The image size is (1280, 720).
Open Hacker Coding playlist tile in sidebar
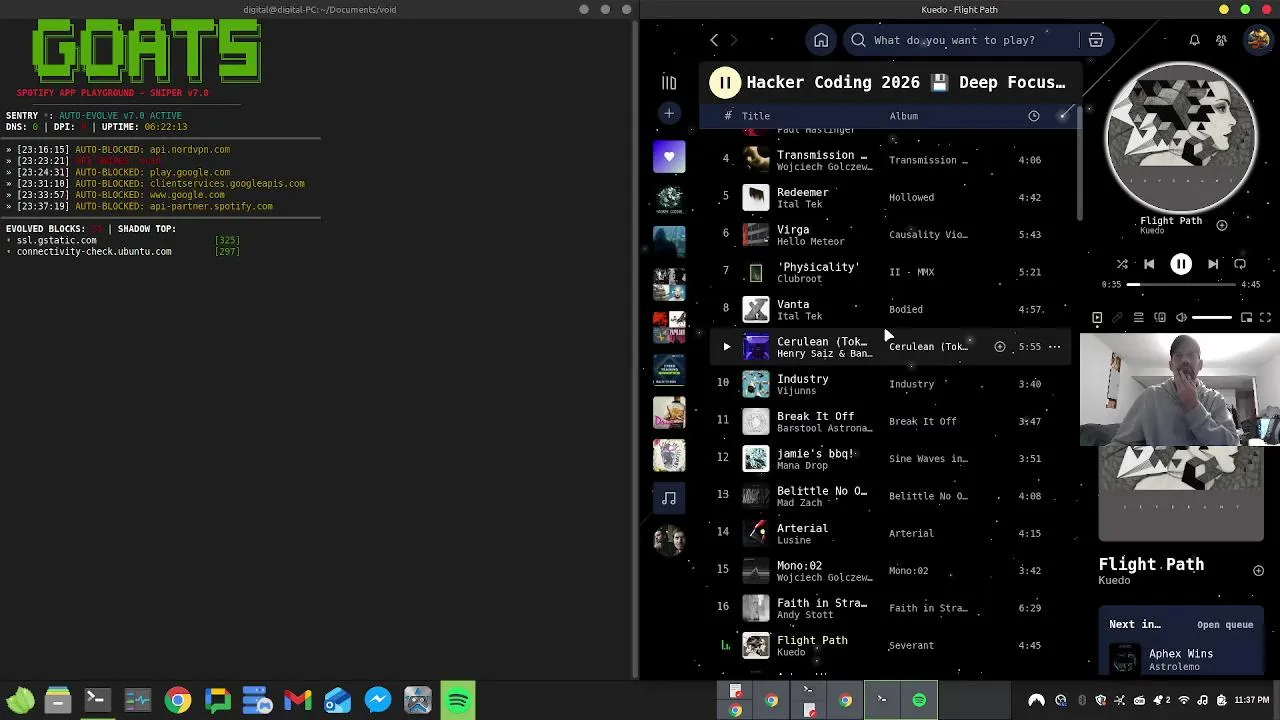coord(669,199)
